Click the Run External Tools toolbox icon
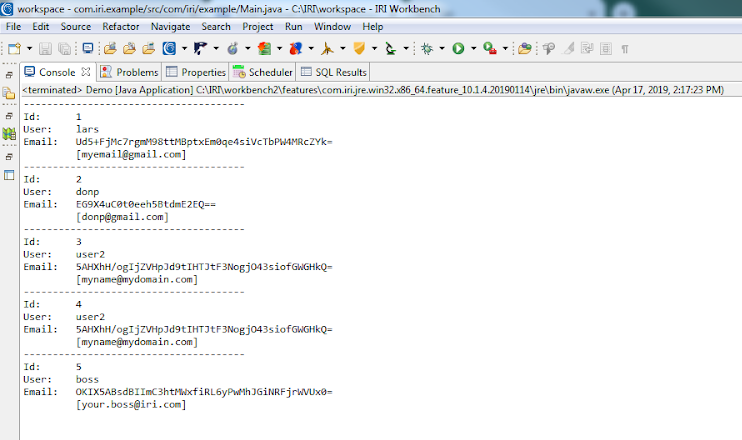This screenshot has height=440, width=742. 490,48
